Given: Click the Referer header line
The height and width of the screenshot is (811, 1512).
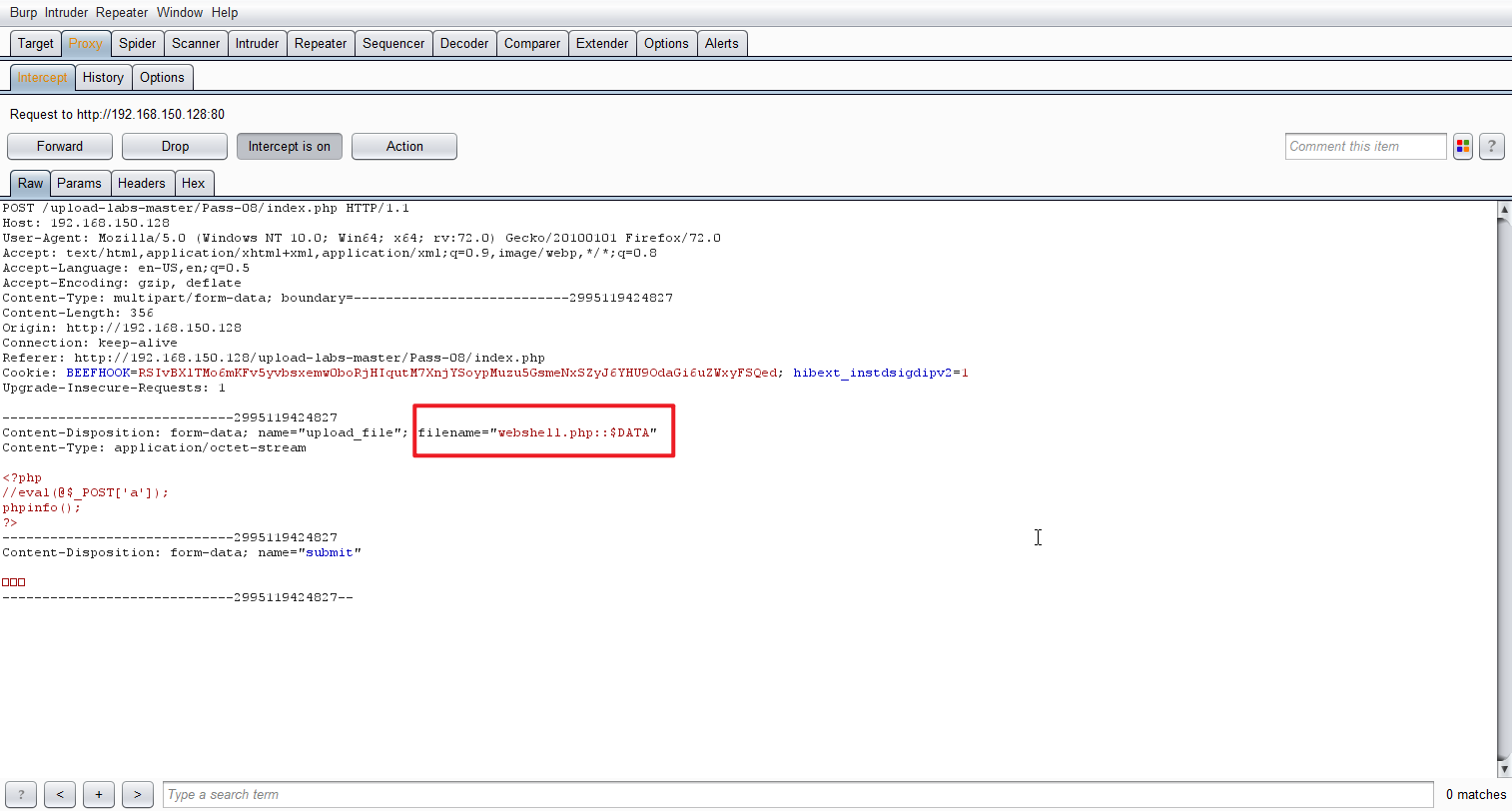Looking at the screenshot, I should [274, 358].
